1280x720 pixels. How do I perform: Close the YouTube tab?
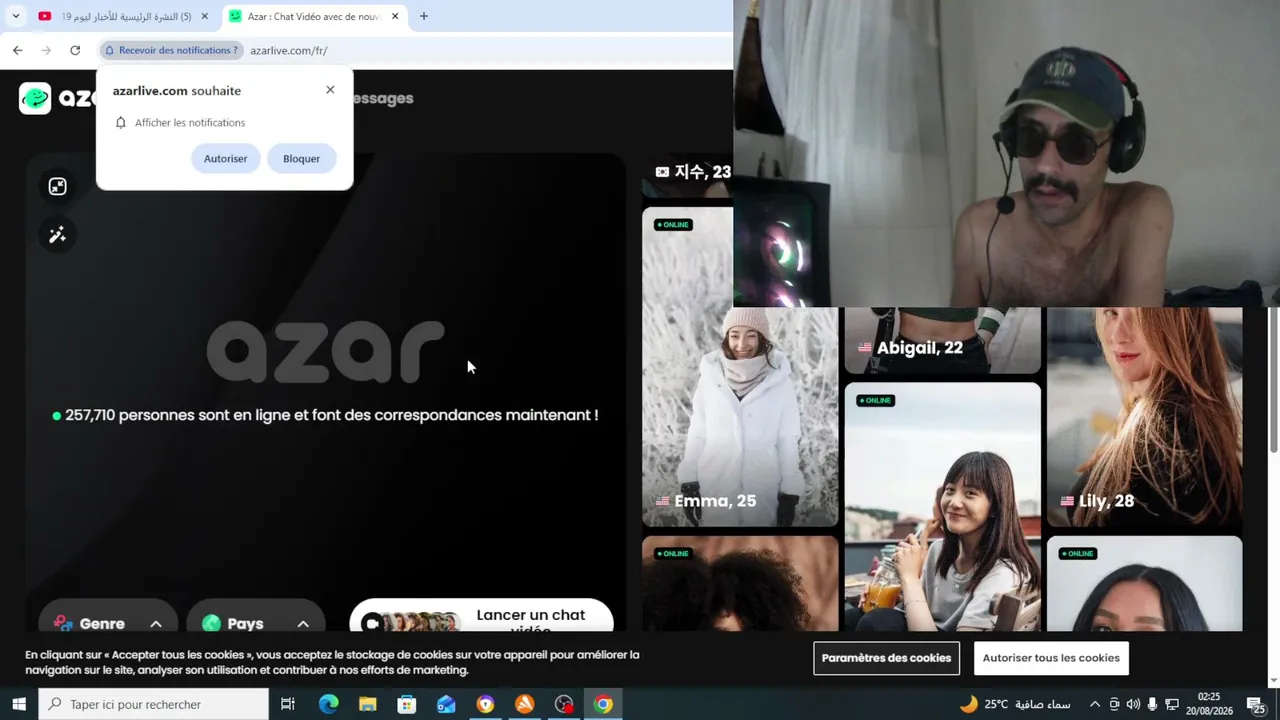tap(205, 16)
